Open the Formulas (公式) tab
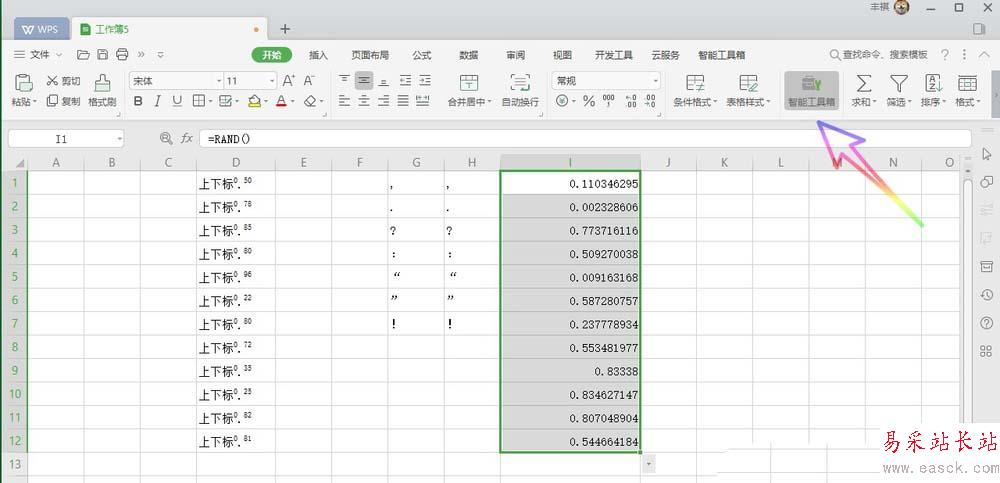 pos(422,55)
